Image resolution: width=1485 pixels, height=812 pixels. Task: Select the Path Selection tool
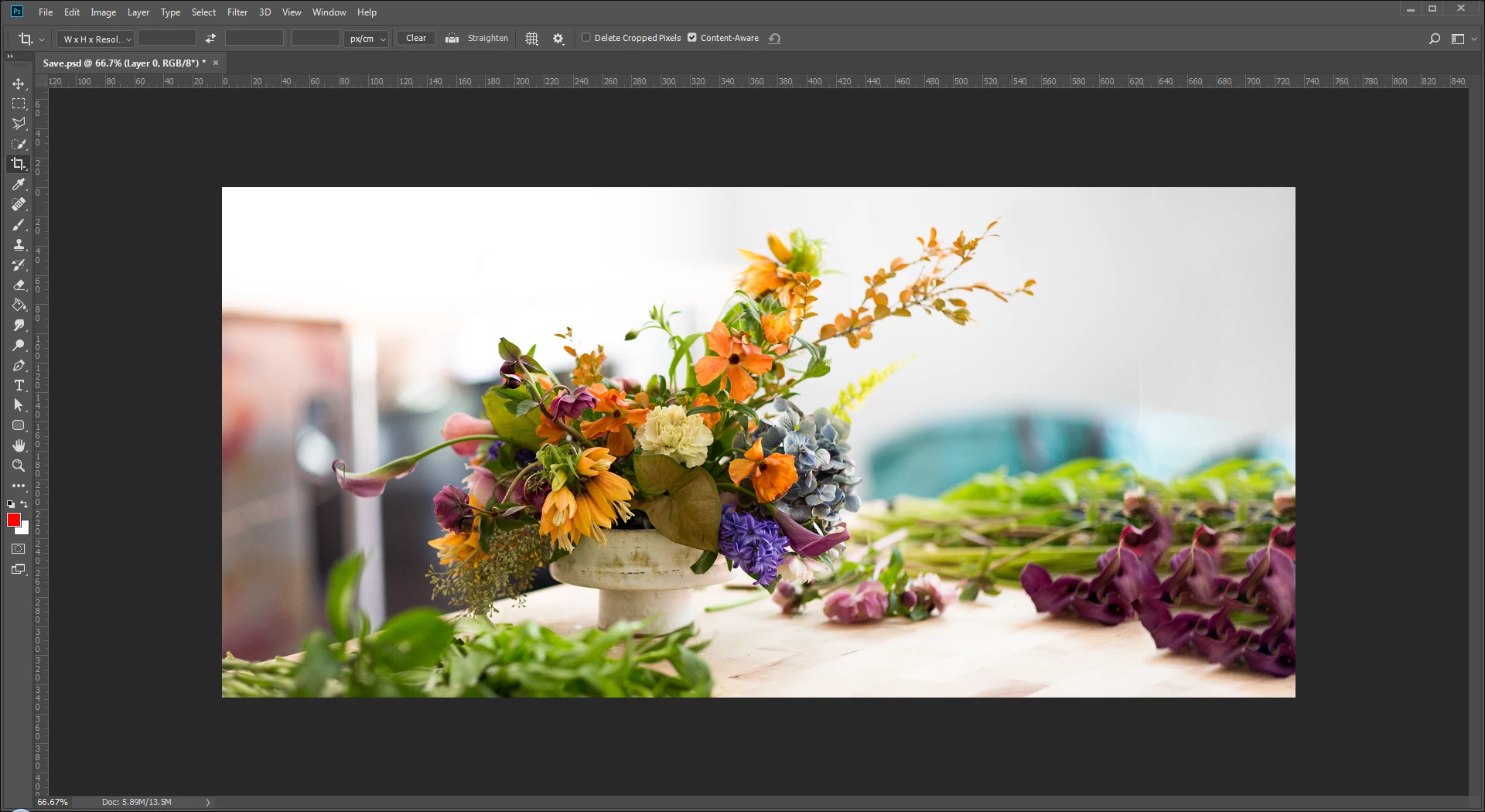click(x=19, y=405)
